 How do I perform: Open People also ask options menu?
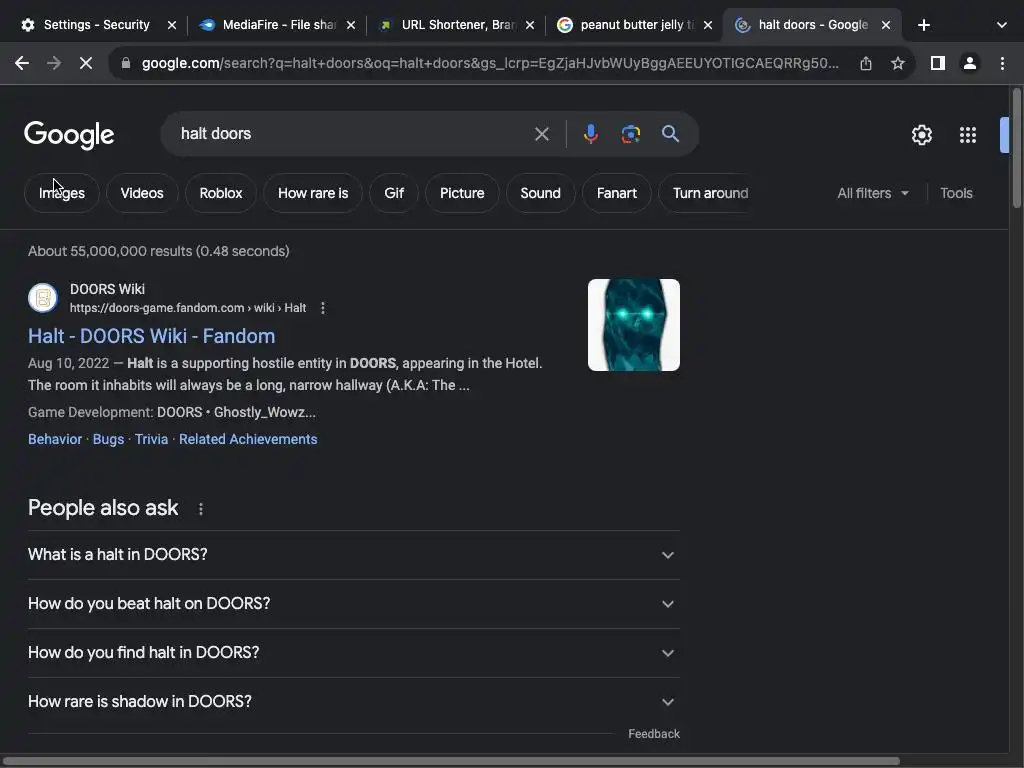[200, 509]
